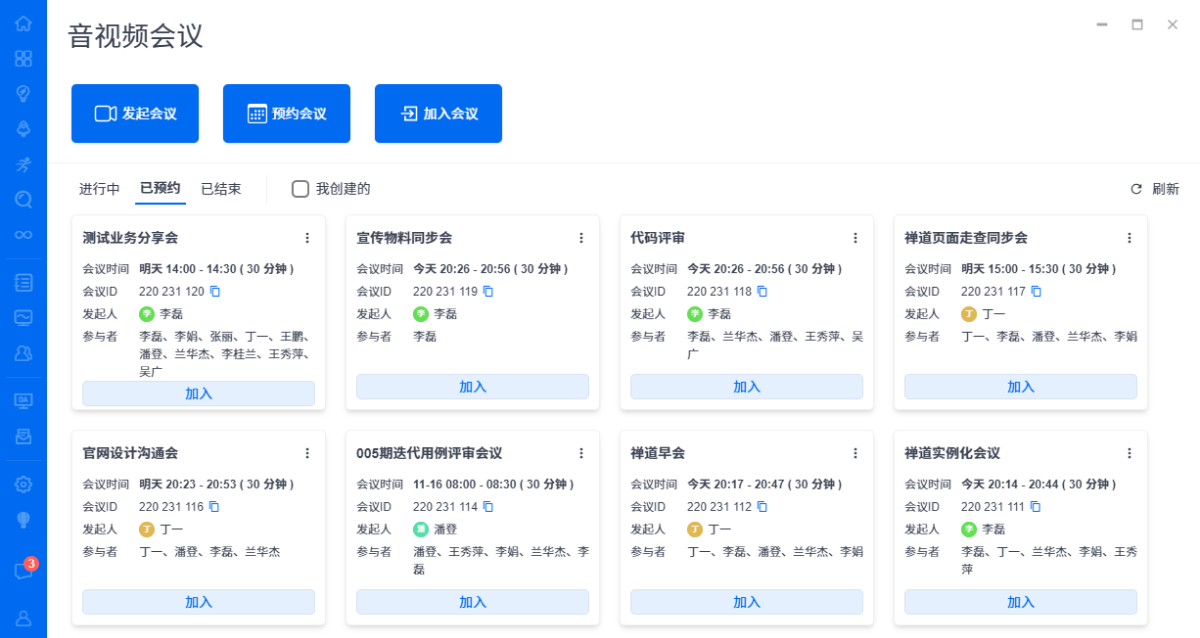
Task: Click the 预约会议 button
Action: (x=286, y=114)
